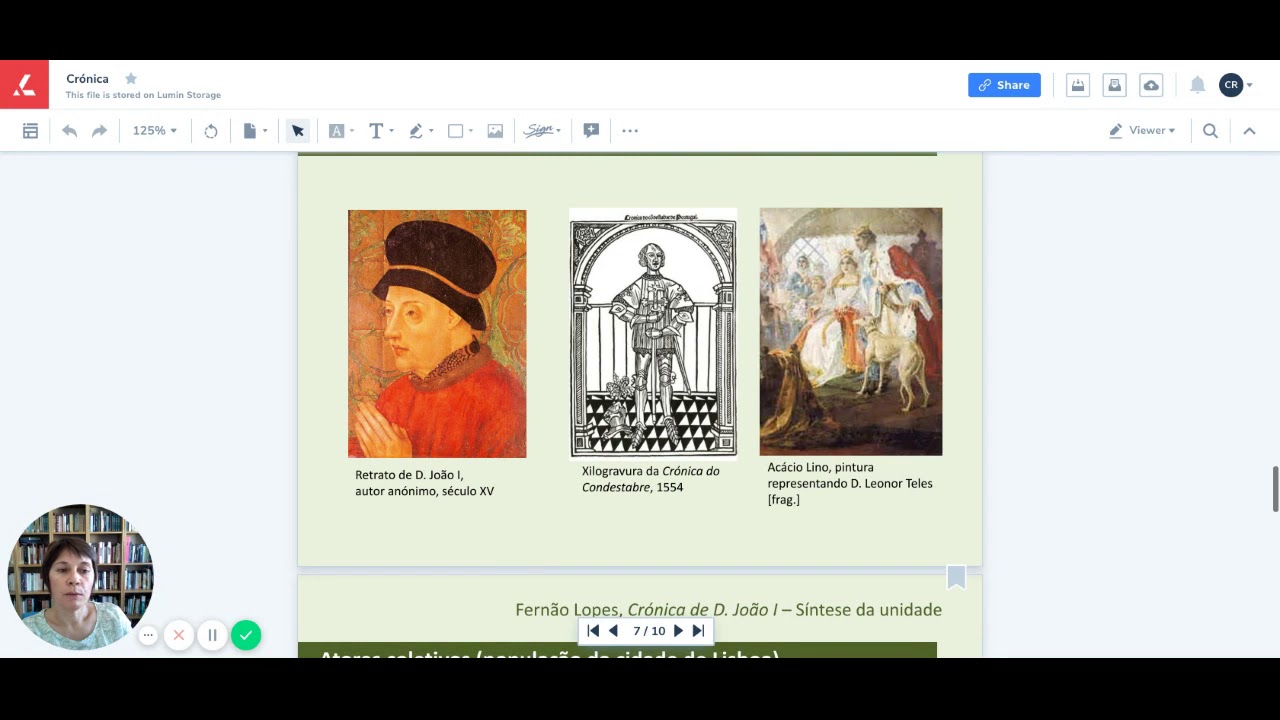This screenshot has width=1280, height=720.
Task: Pause the screen recording
Action: pos(212,635)
